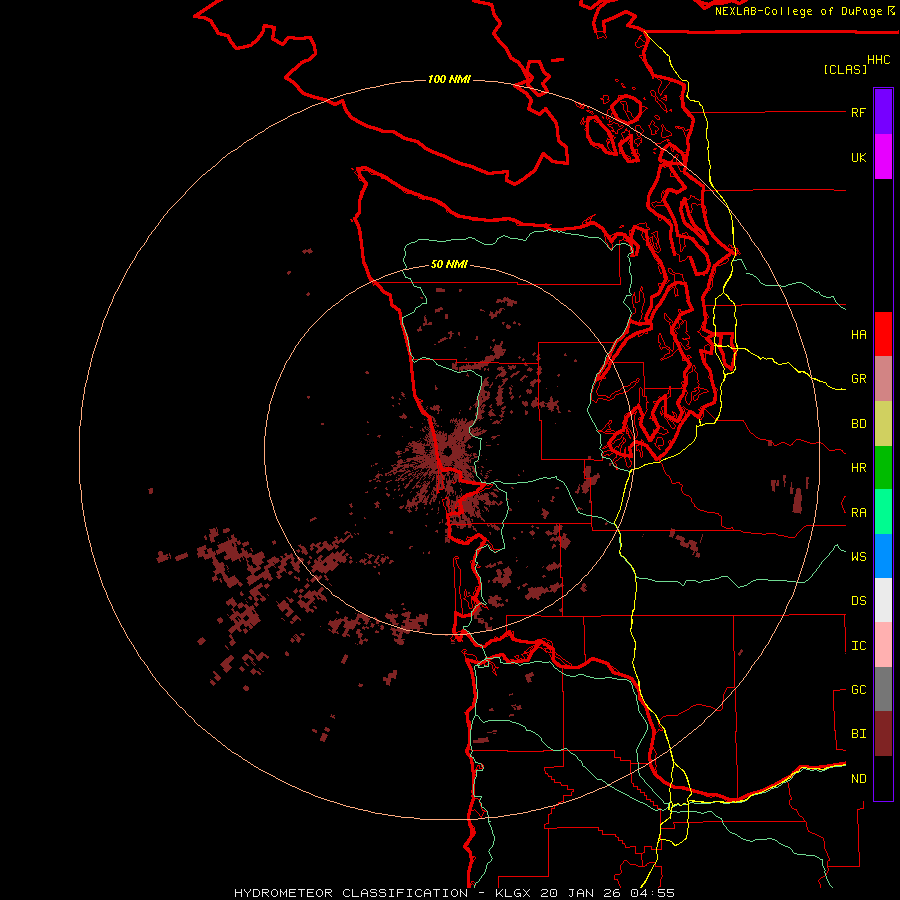The height and width of the screenshot is (900, 900).
Task: Click the HR legend label
Action: tap(858, 468)
